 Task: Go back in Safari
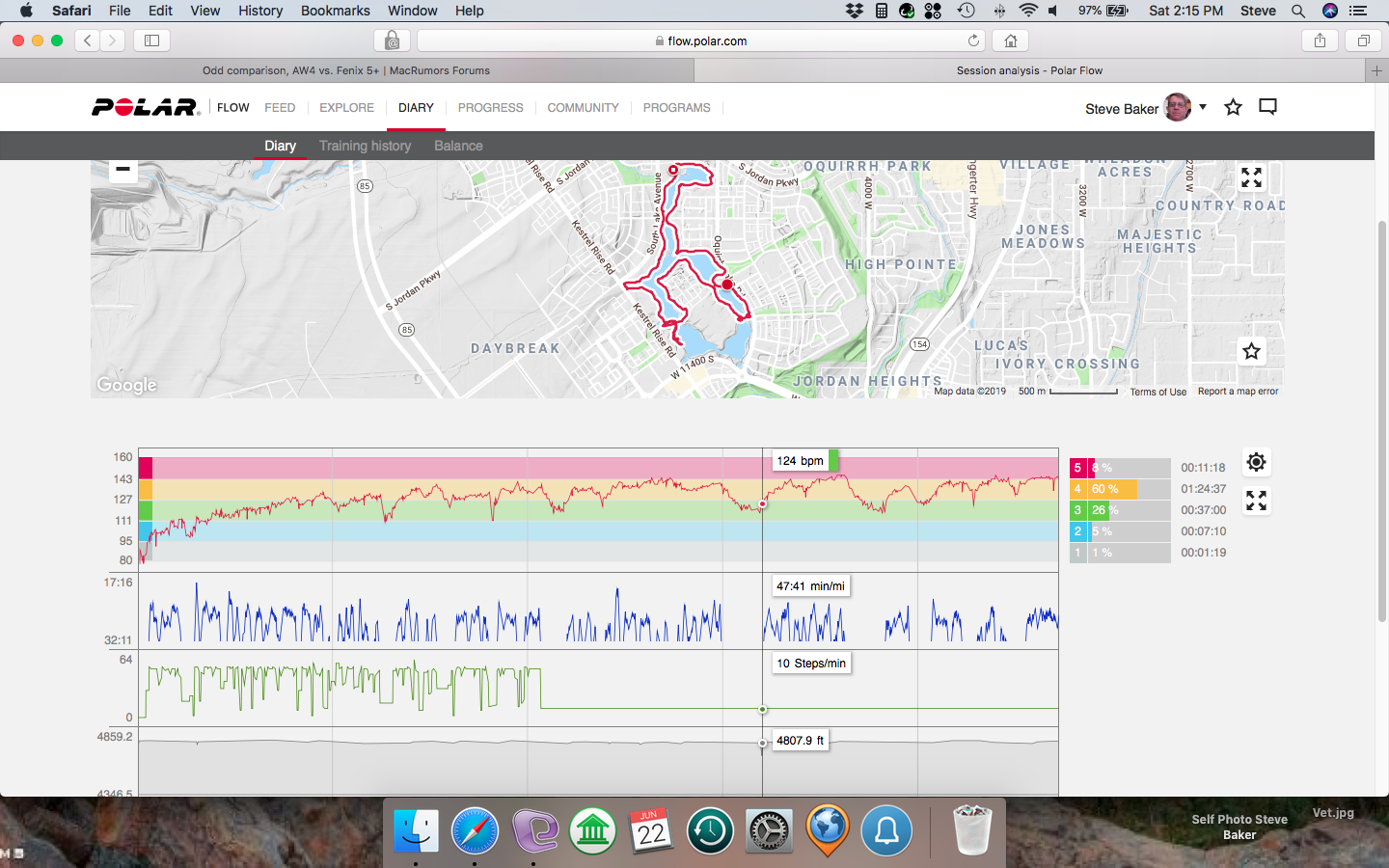88,41
